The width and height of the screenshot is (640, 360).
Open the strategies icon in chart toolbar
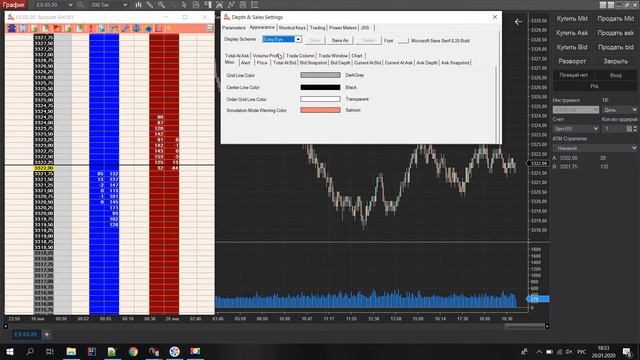click(243, 5)
